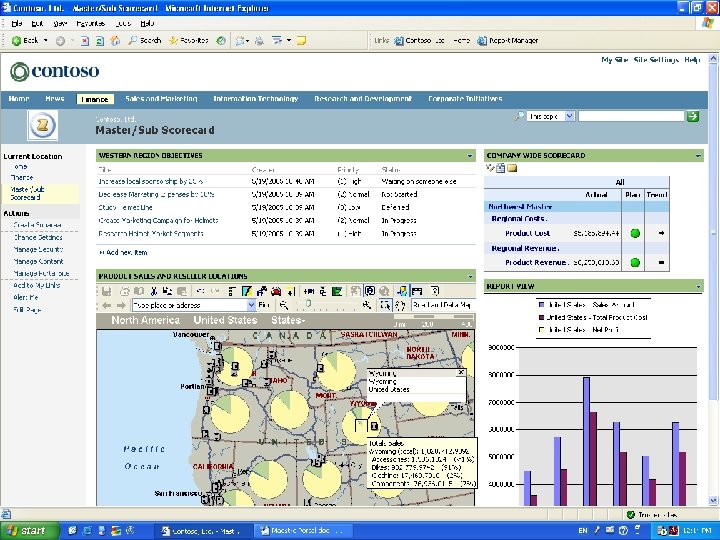
Task: Click the green search Go arrow button
Action: 693,117
